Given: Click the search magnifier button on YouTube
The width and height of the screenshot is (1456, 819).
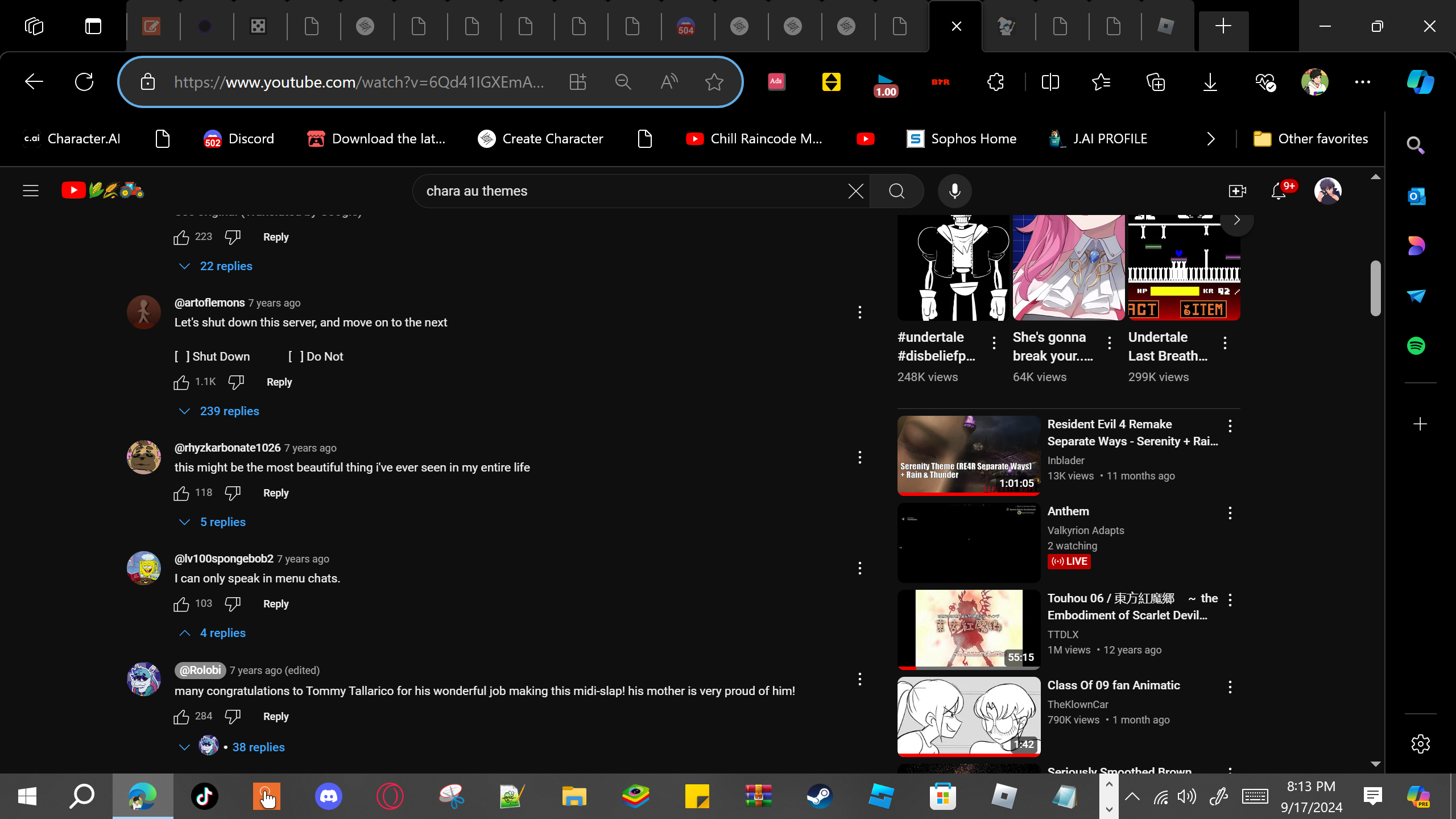Looking at the screenshot, I should [896, 191].
